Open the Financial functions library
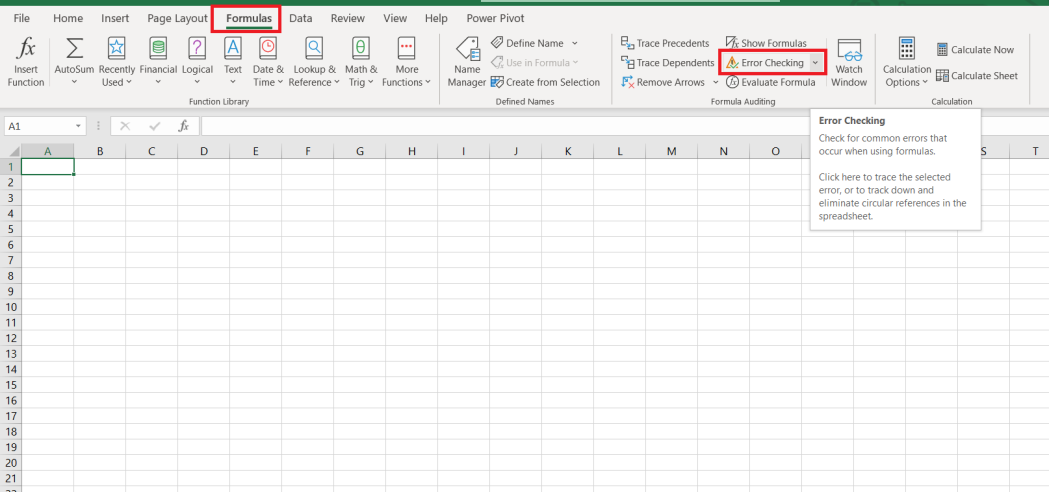Viewport: 1049px width, 492px height. click(158, 62)
